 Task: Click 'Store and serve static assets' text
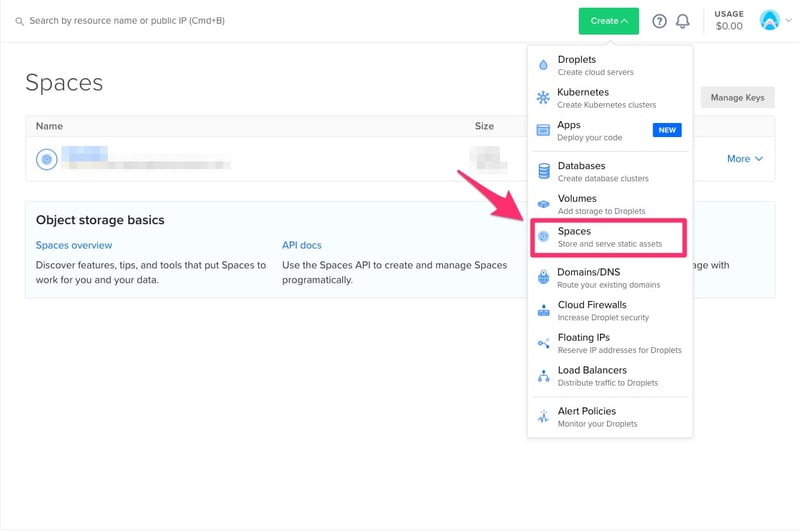610,244
